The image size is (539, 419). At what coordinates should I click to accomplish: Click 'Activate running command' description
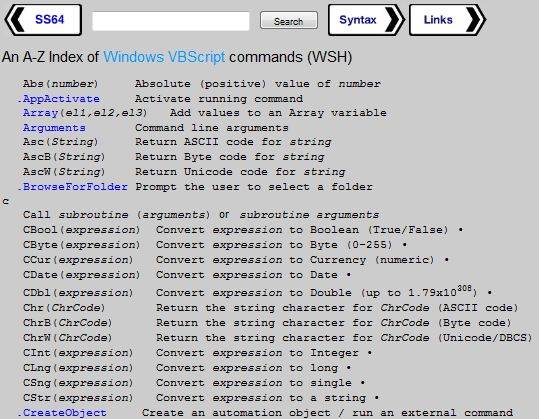219,99
